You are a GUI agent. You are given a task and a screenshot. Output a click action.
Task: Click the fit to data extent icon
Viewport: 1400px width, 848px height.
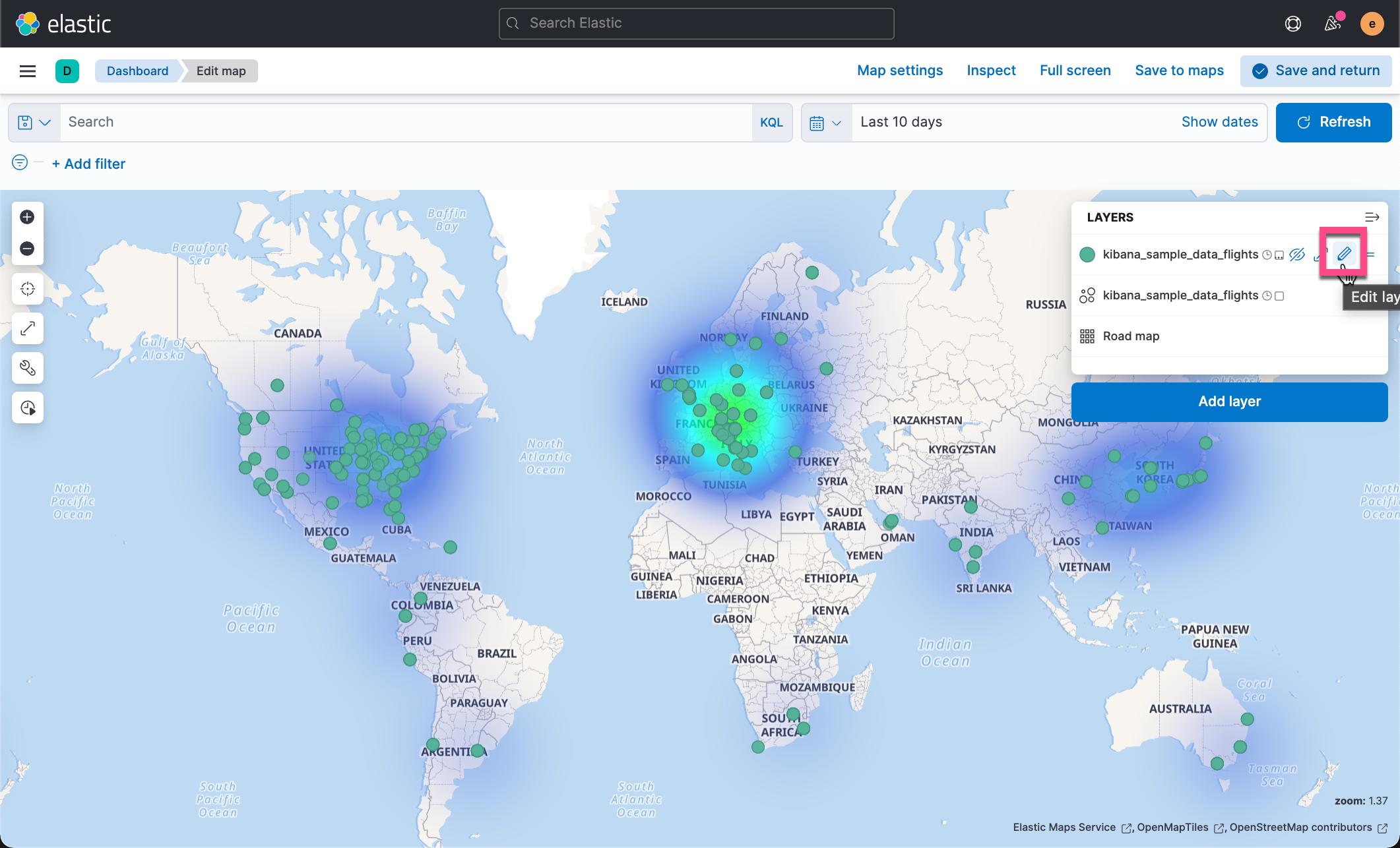click(27, 328)
